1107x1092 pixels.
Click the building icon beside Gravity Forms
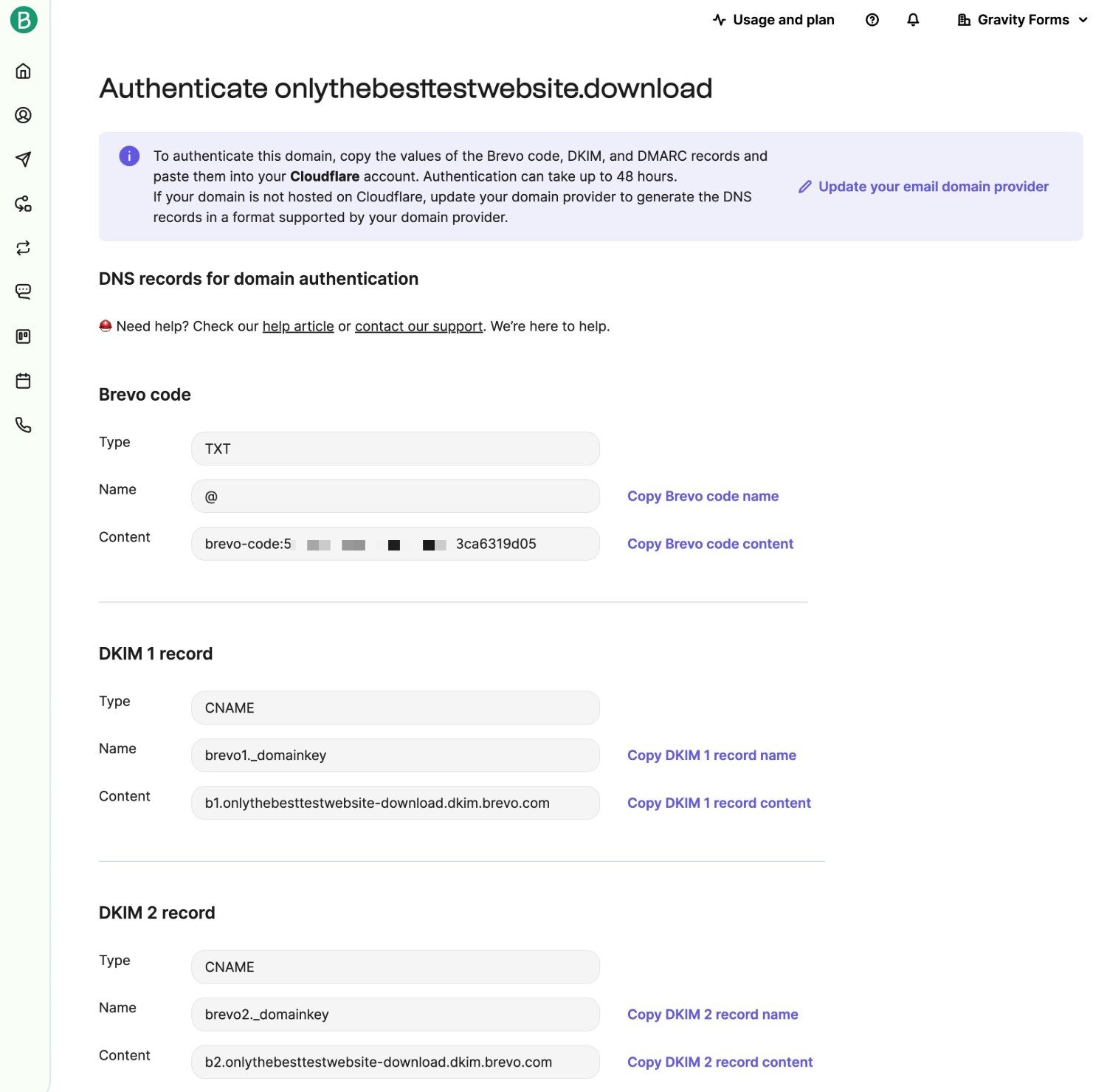click(x=964, y=20)
